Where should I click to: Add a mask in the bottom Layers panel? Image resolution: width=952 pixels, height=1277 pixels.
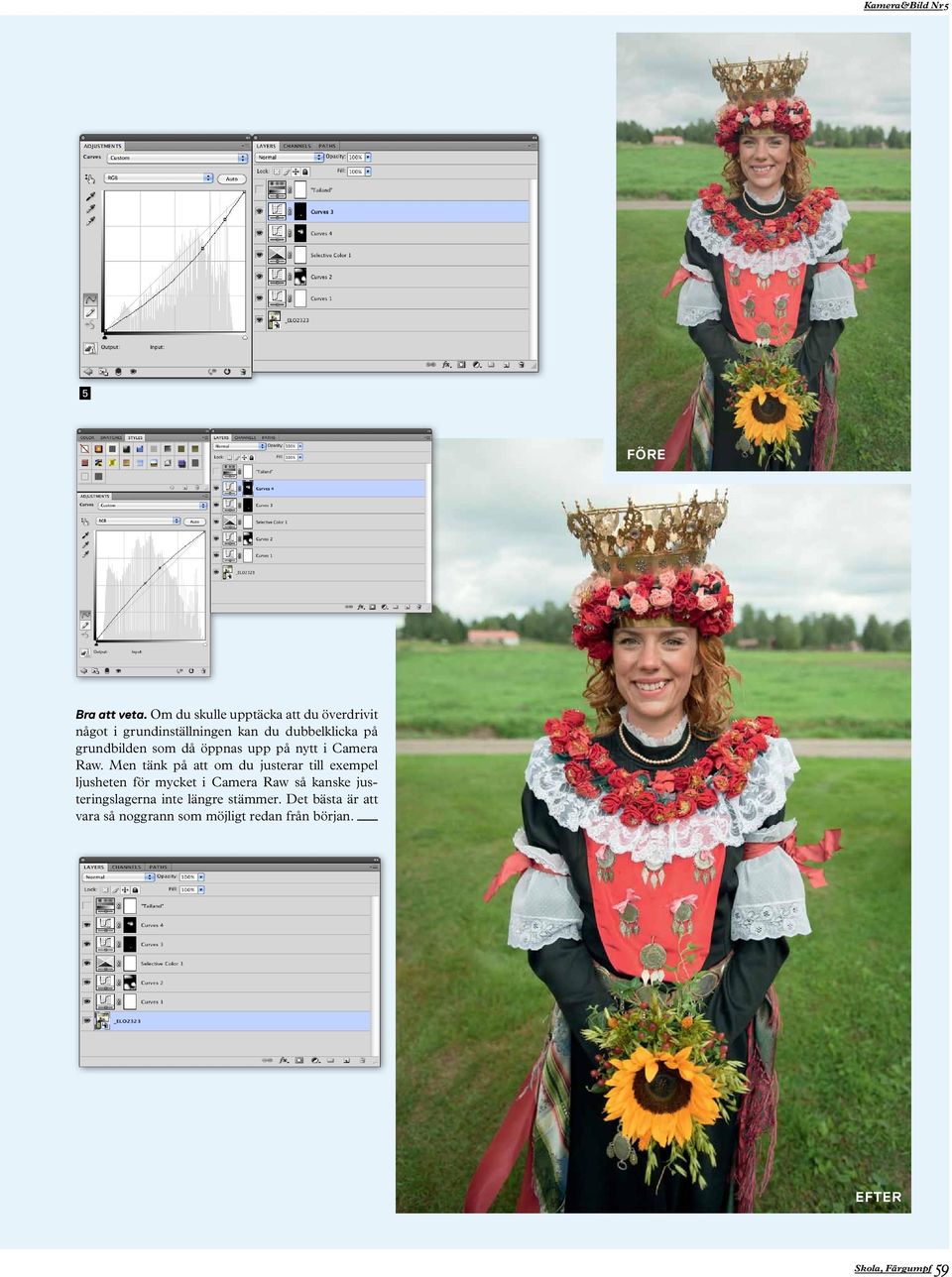pyautogui.click(x=298, y=1060)
